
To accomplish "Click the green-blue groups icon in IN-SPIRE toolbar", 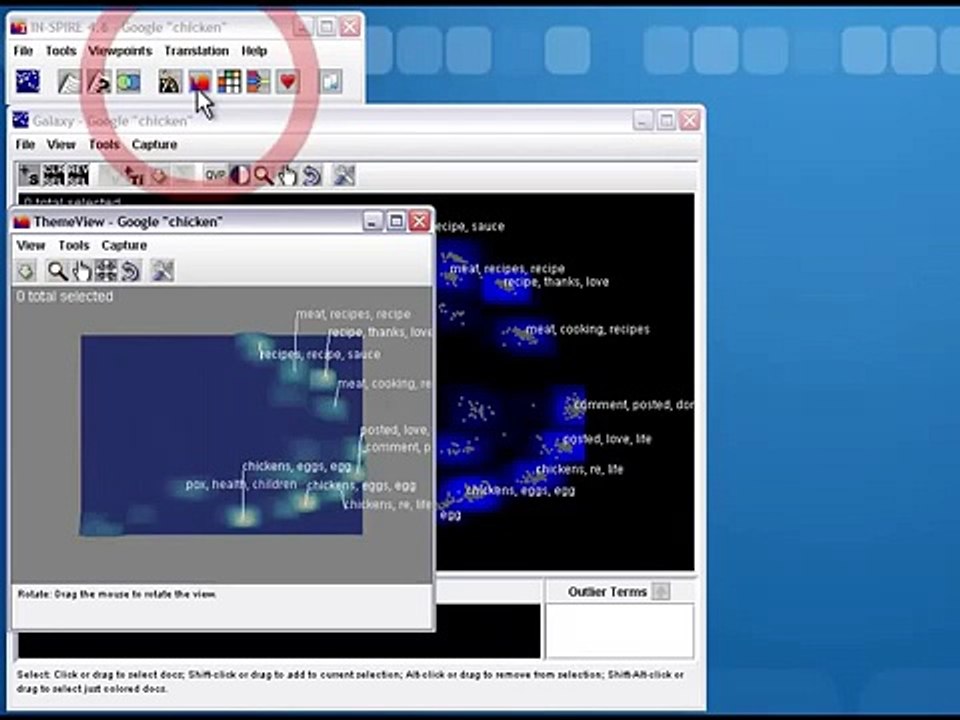I will 129,81.
